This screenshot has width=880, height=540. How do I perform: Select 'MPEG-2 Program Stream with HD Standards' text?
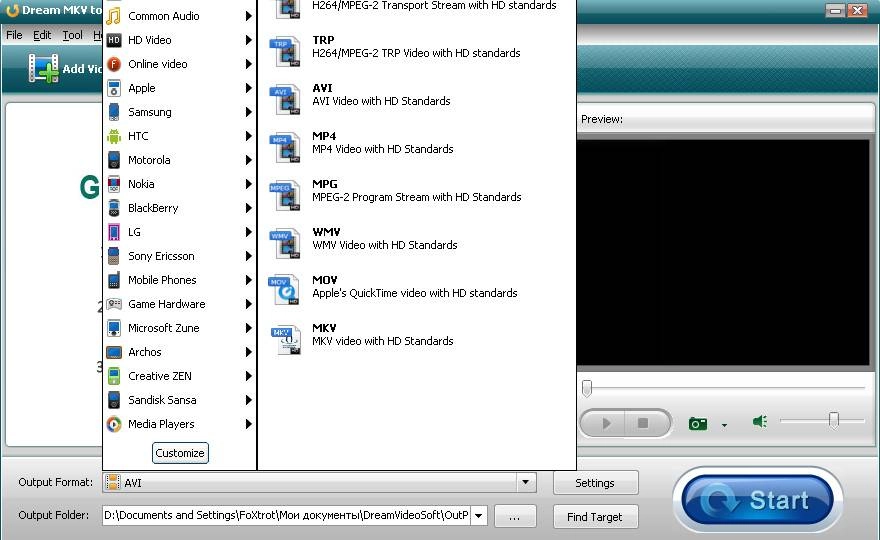tap(416, 197)
